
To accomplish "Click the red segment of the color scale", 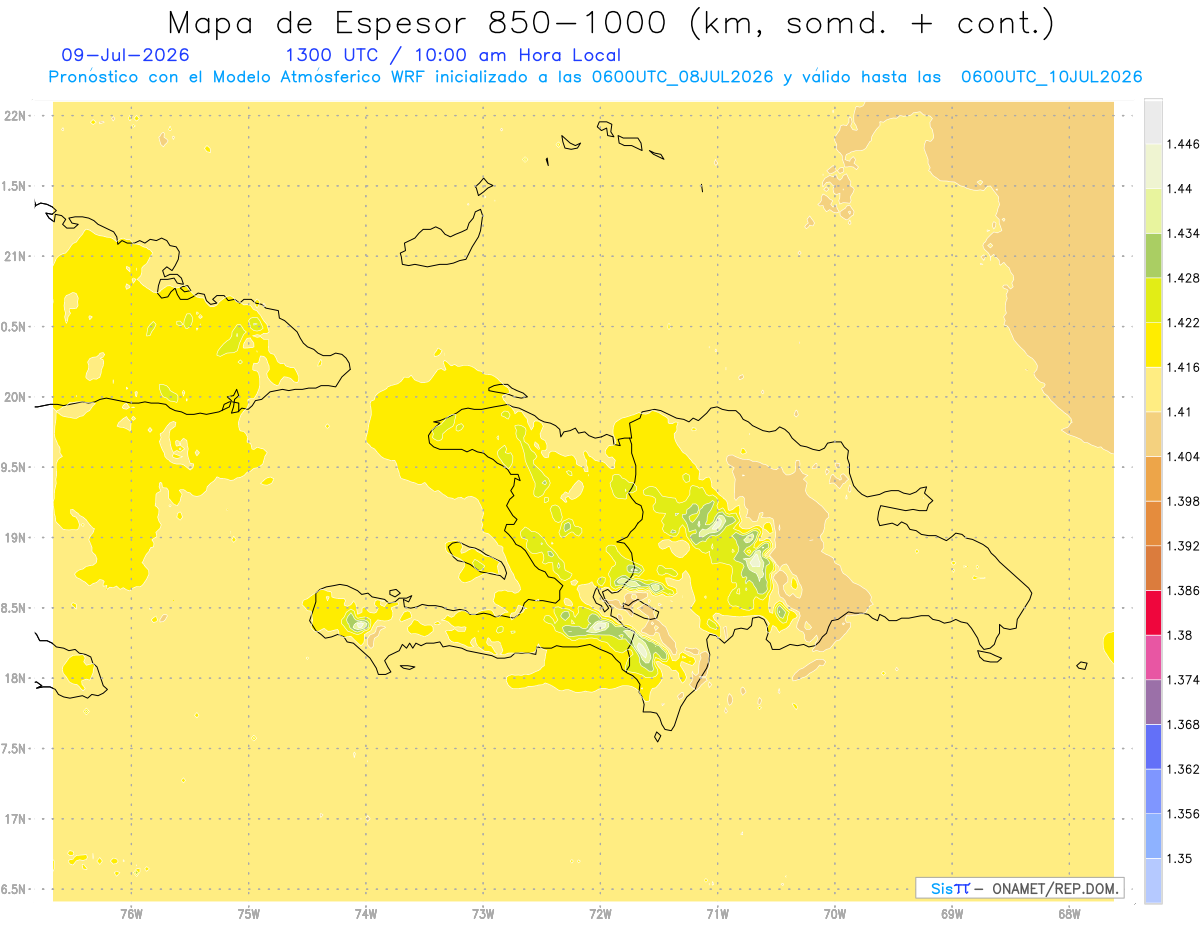I will [x=1153, y=612].
